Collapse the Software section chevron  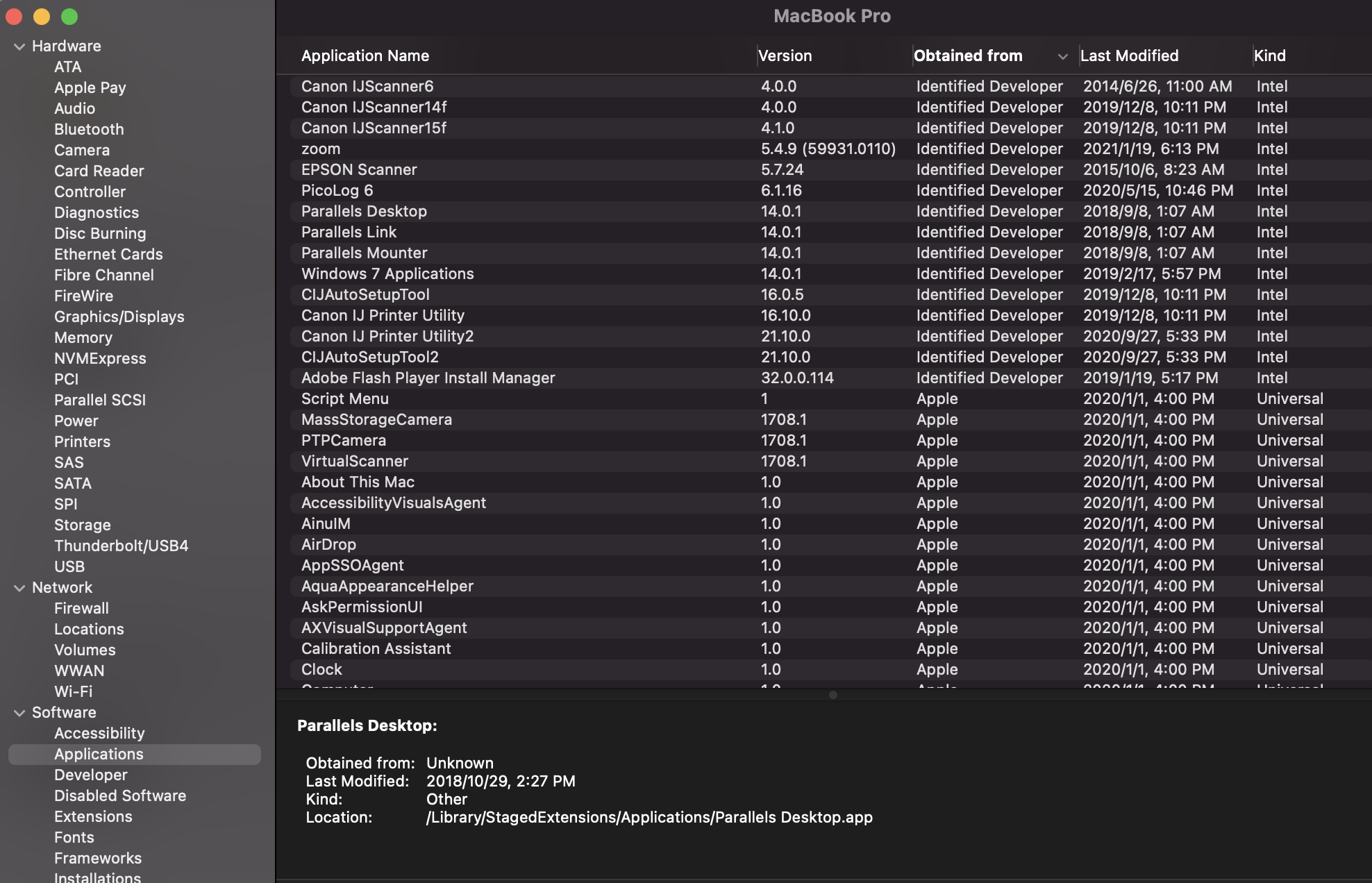click(19, 713)
